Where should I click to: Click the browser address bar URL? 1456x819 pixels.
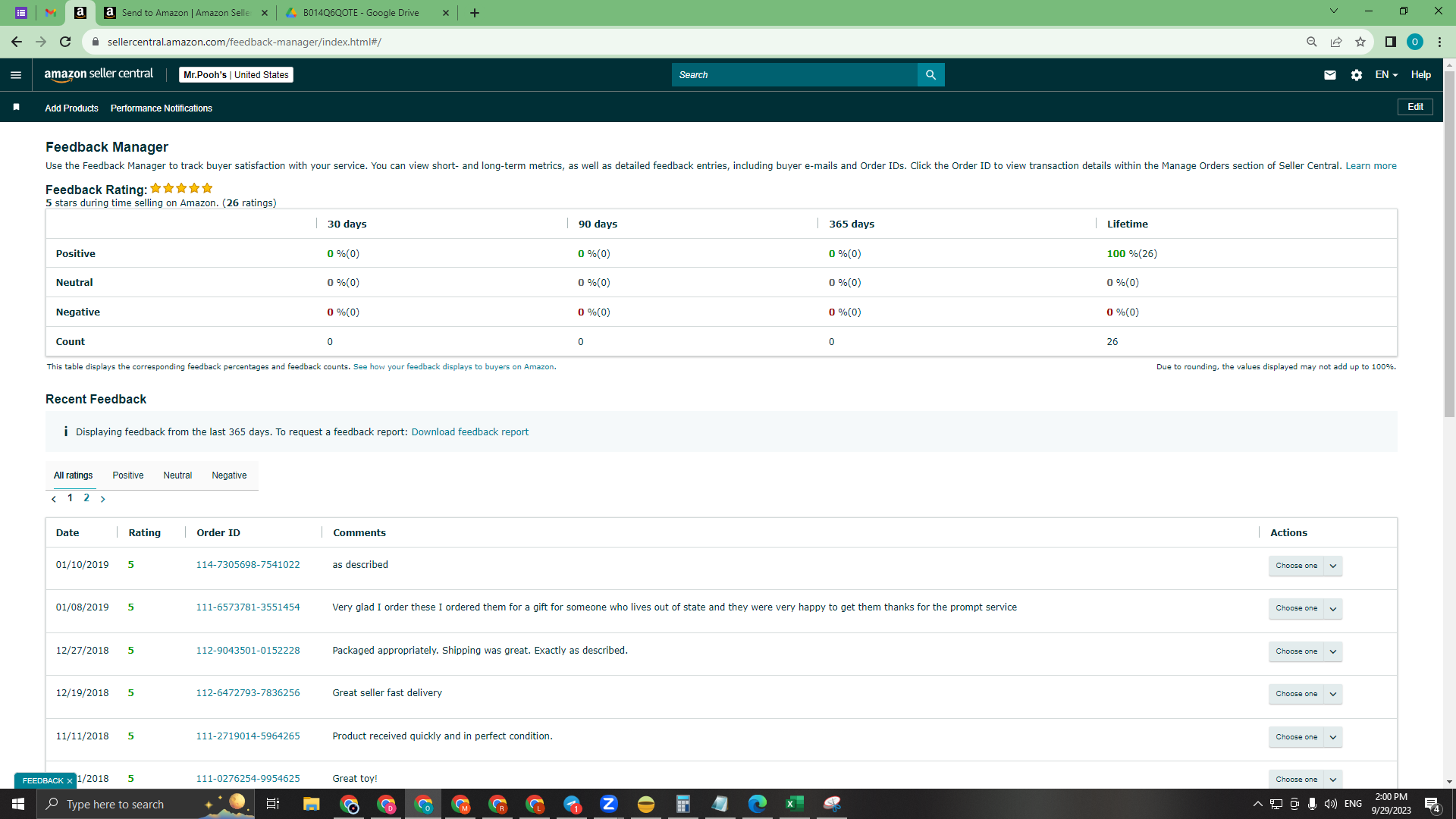point(244,42)
